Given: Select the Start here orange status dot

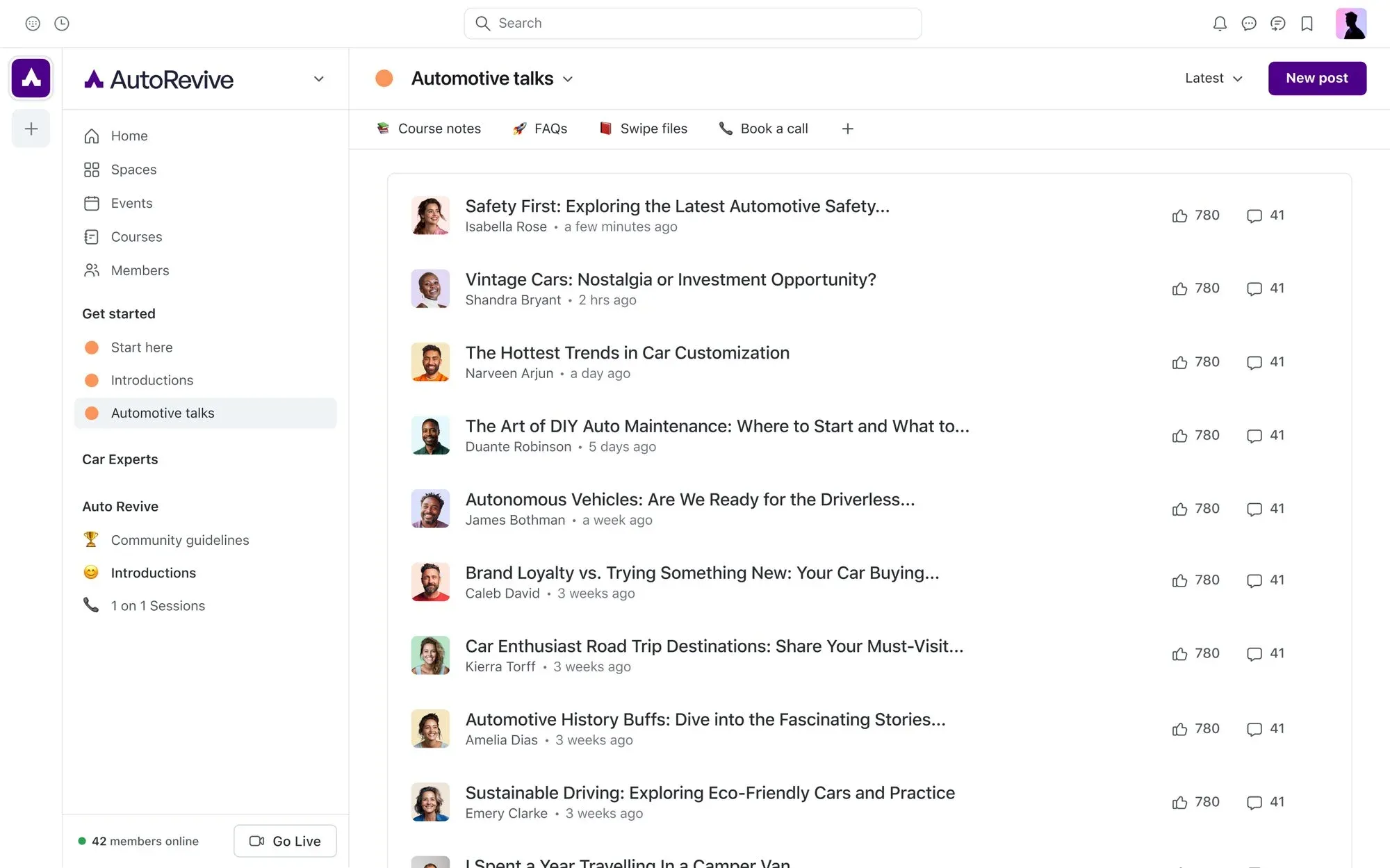Looking at the screenshot, I should pos(92,347).
